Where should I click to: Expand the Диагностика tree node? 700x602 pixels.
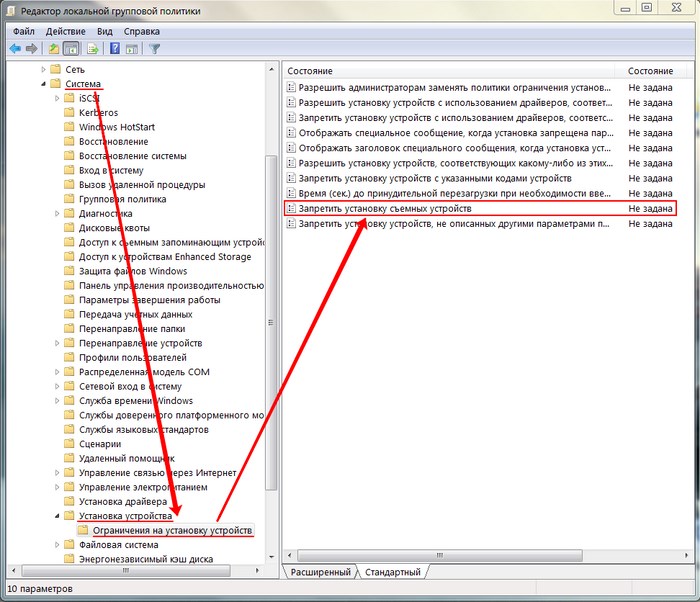pos(56,214)
